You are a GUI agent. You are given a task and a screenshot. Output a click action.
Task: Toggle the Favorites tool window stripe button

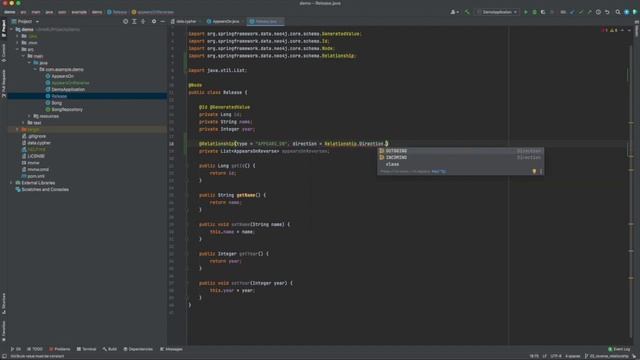pyautogui.click(x=4, y=331)
